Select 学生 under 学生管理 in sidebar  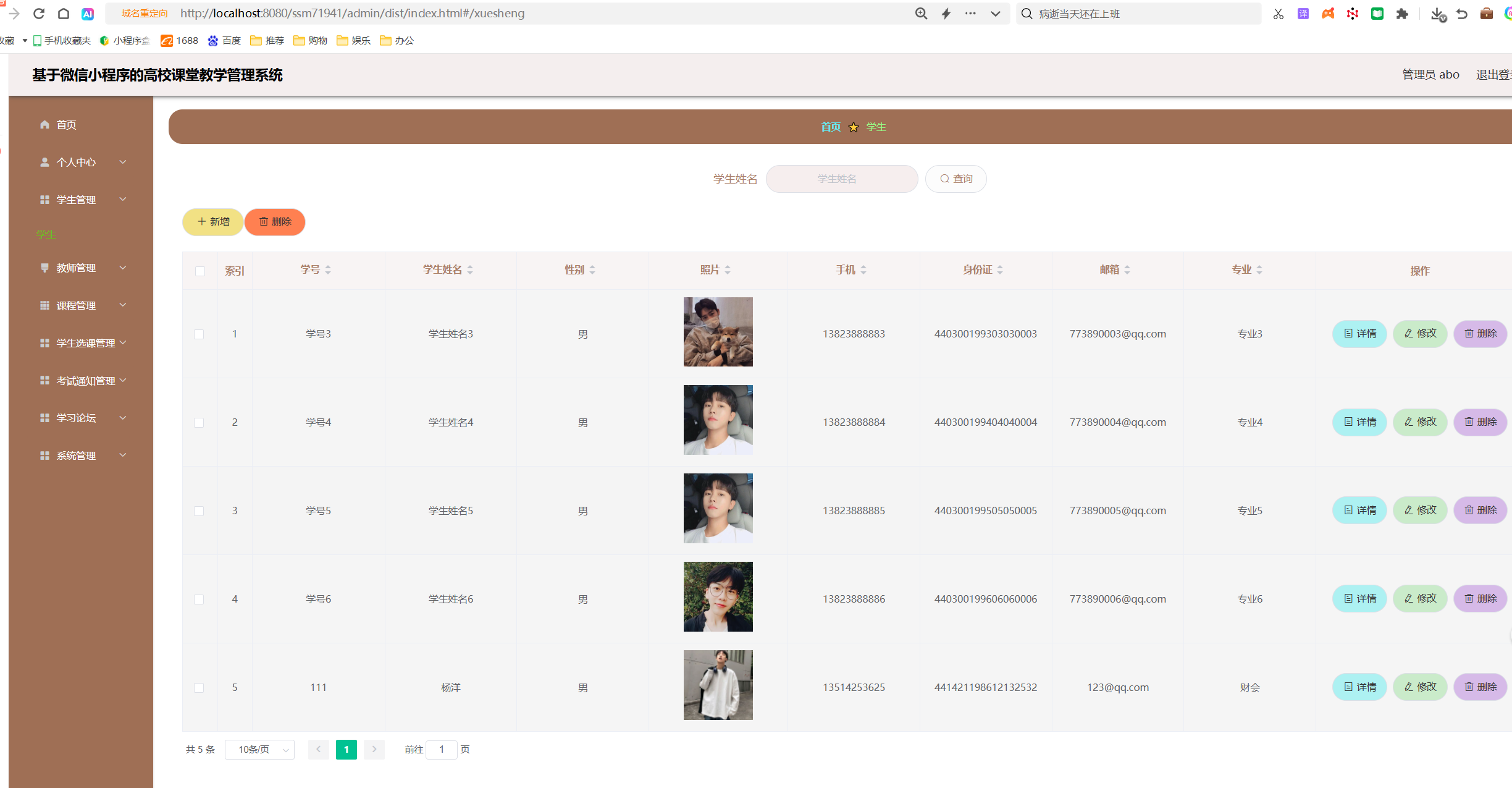pyautogui.click(x=46, y=234)
